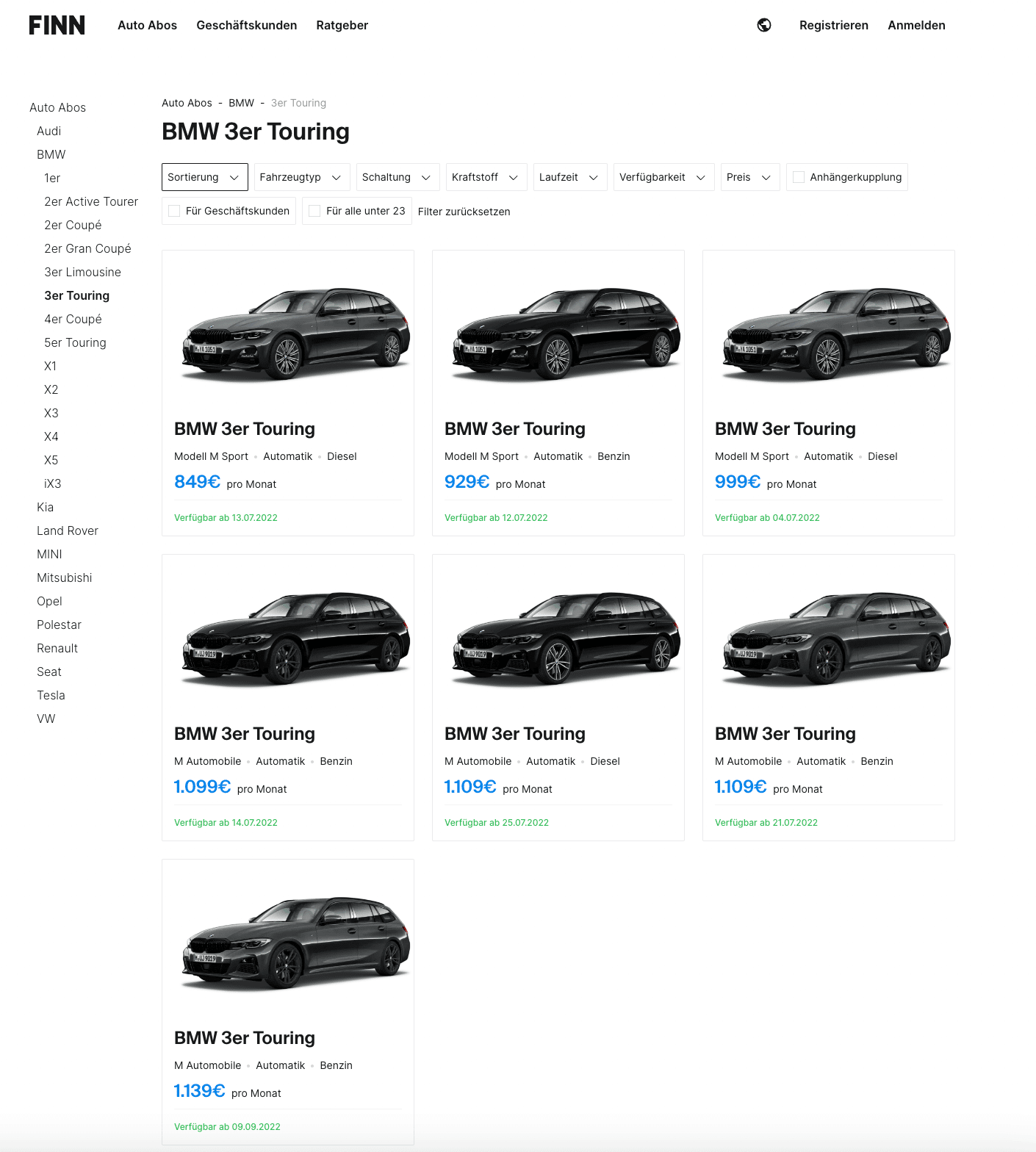Click Auto Abos in the breadcrumb
The image size is (1036, 1152).
pyautogui.click(x=187, y=103)
